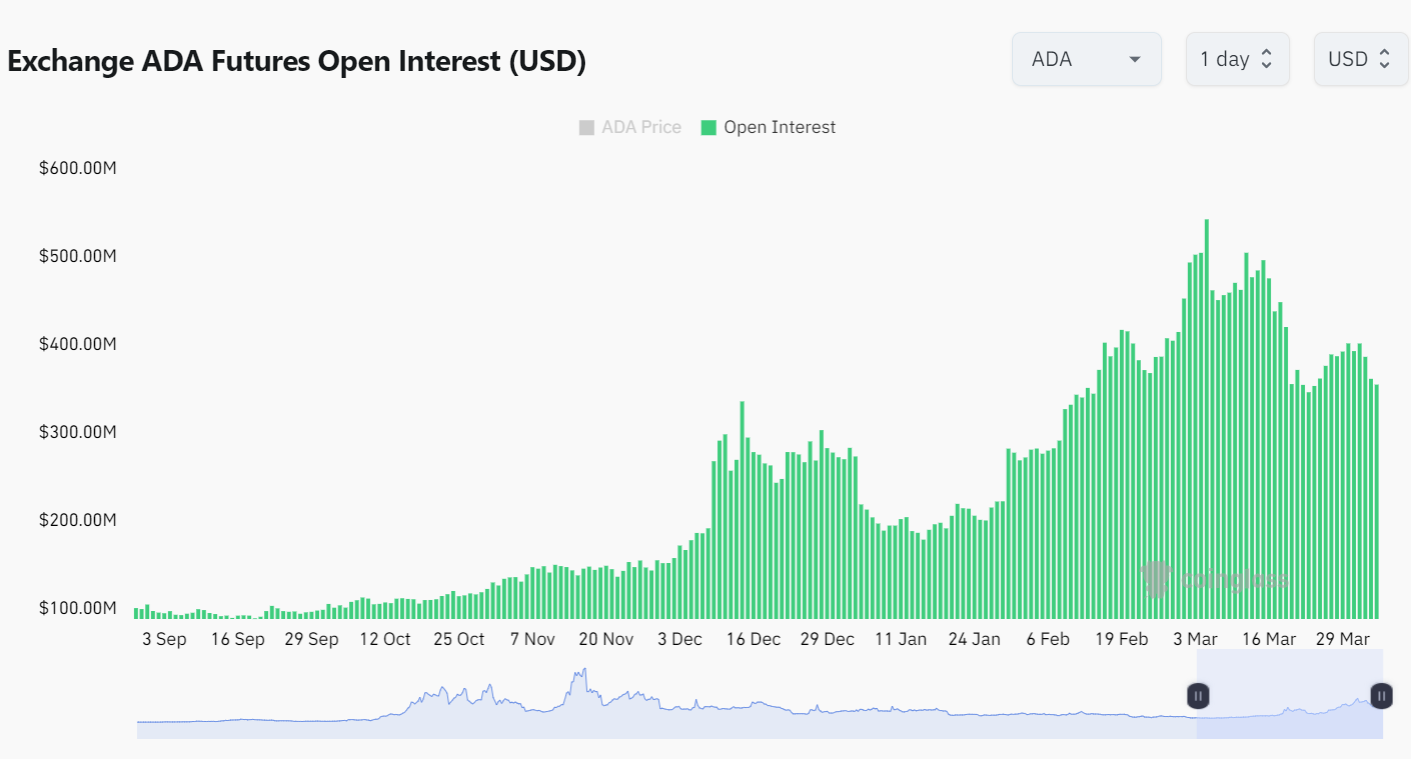Click the peak bar near 16 Dec
Viewport: 1411px width, 759px height.
coord(742,510)
